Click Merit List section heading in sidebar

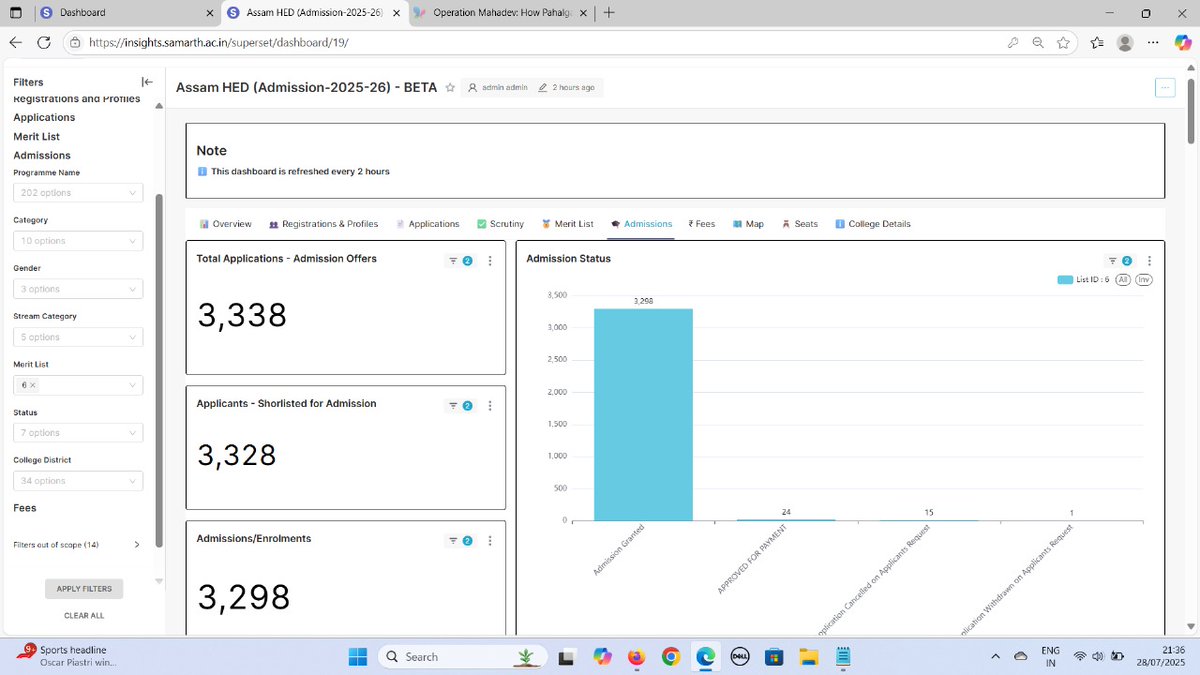36,136
